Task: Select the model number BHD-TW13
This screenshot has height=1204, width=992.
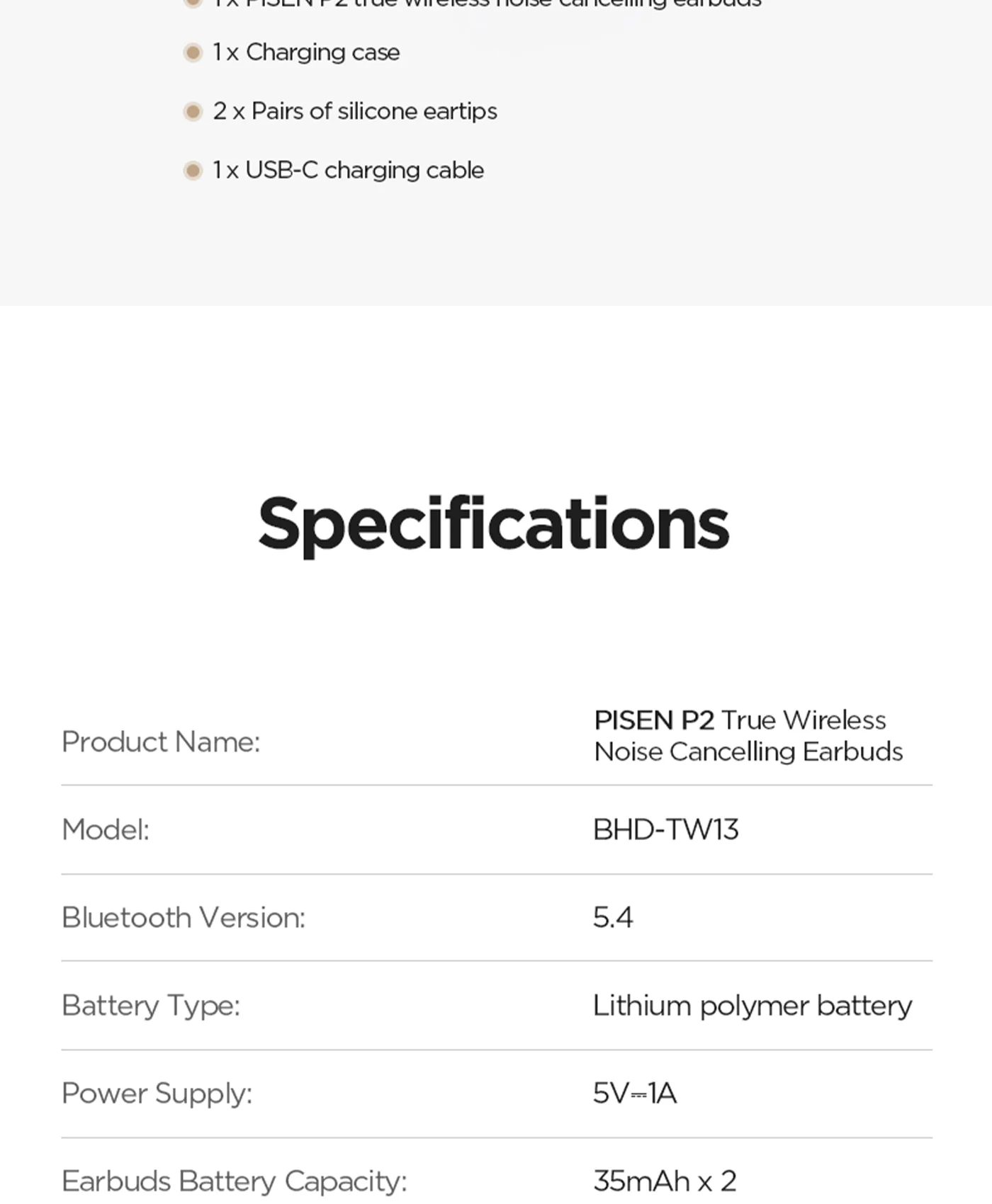Action: click(x=665, y=829)
